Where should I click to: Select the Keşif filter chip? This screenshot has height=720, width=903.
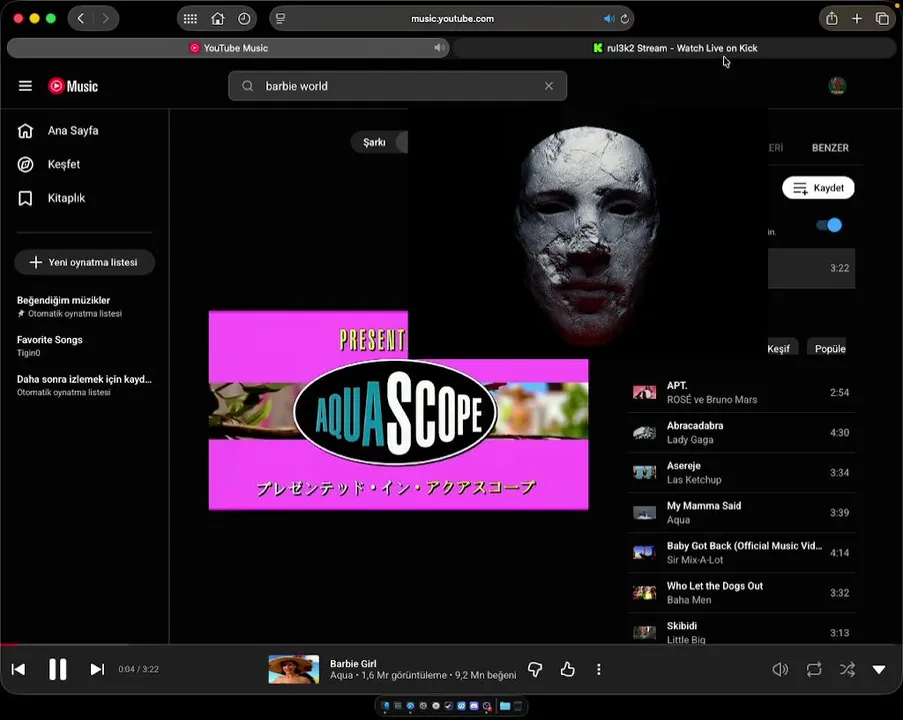[x=781, y=348]
